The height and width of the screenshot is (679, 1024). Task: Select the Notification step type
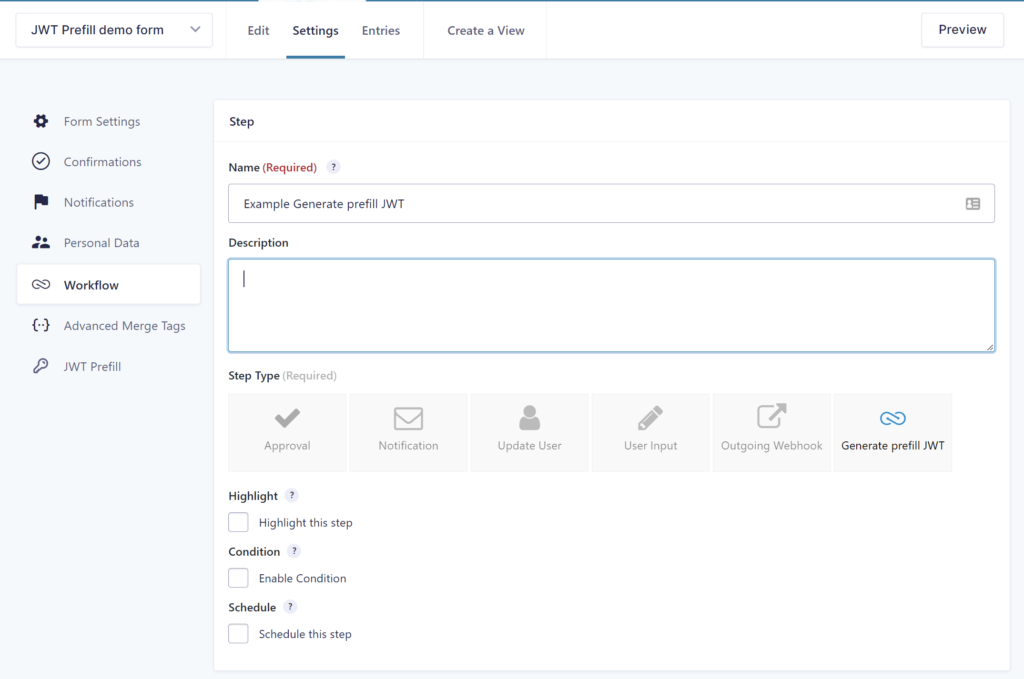click(408, 432)
